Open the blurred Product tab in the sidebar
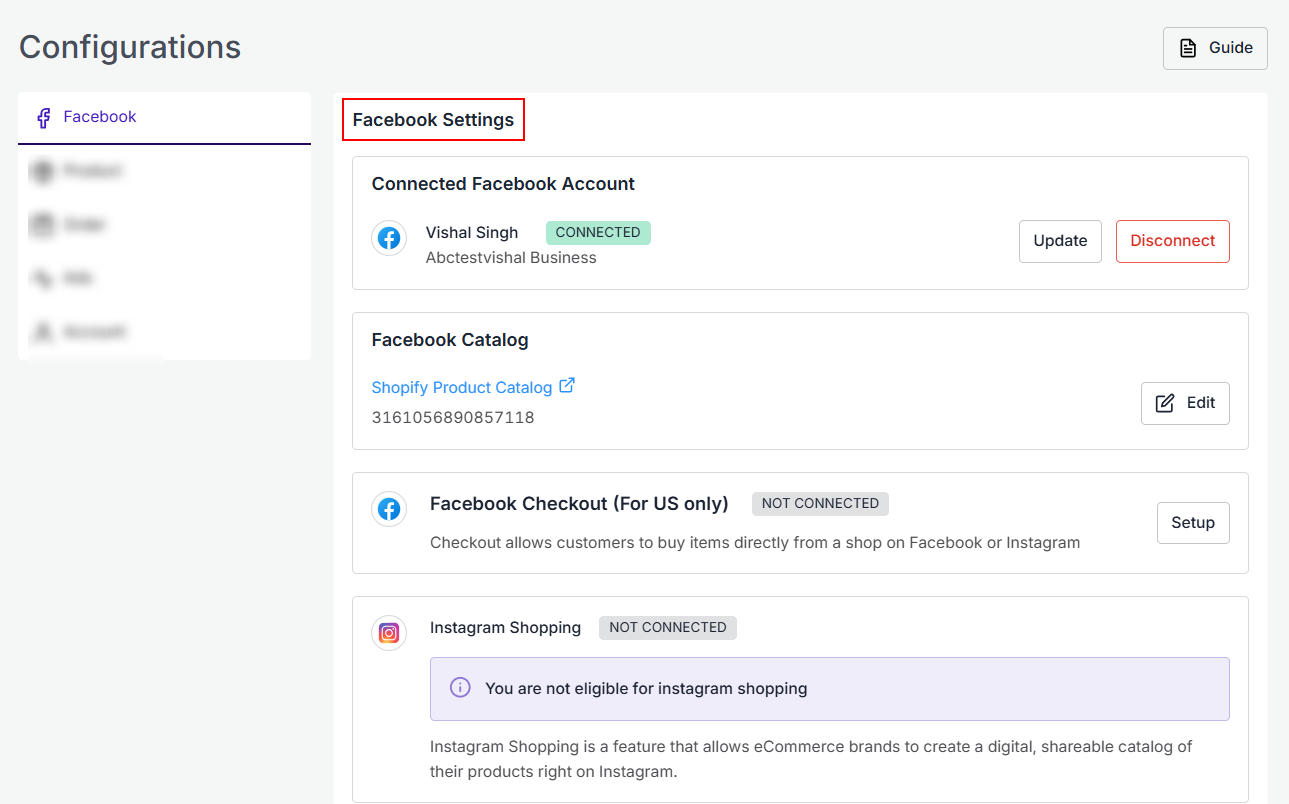Viewport: 1289px width, 804px height. pyautogui.click(x=92, y=172)
